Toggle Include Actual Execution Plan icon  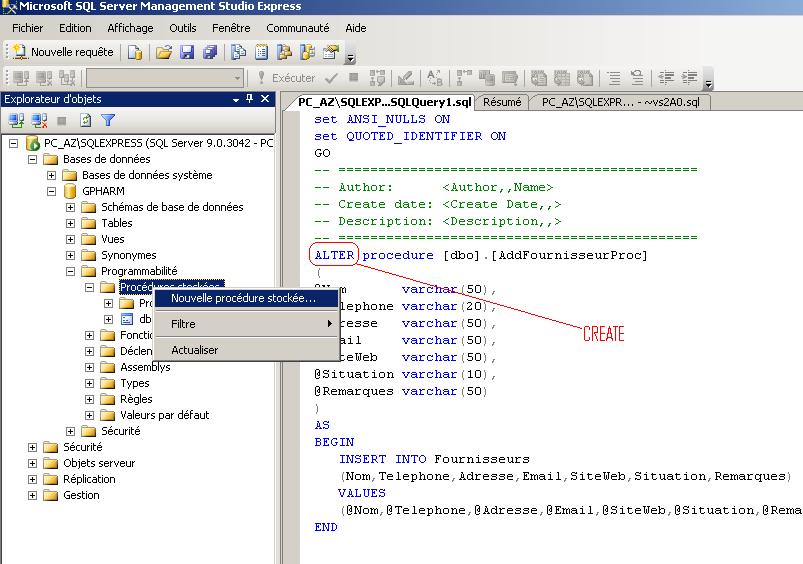click(464, 78)
